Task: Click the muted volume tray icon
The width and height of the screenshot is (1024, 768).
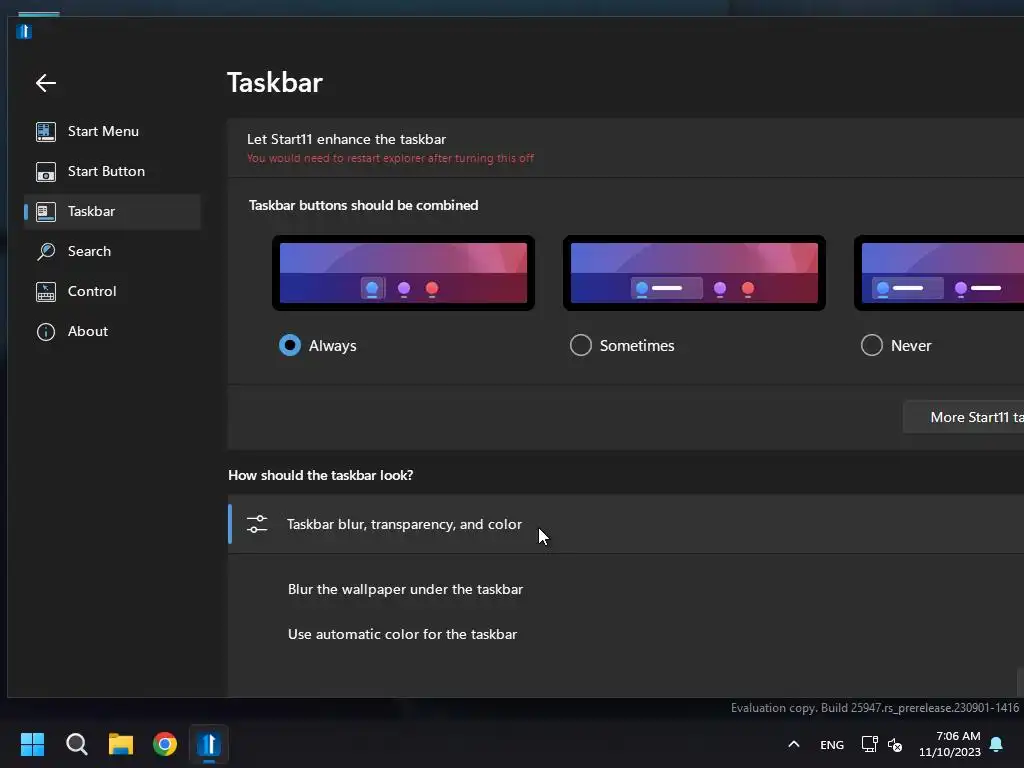Action: (895, 744)
